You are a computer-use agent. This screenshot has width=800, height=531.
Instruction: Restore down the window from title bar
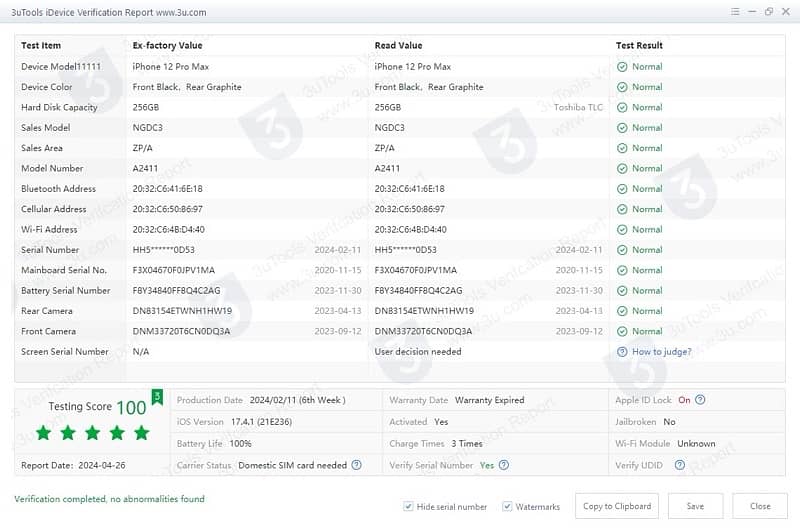pos(769,11)
